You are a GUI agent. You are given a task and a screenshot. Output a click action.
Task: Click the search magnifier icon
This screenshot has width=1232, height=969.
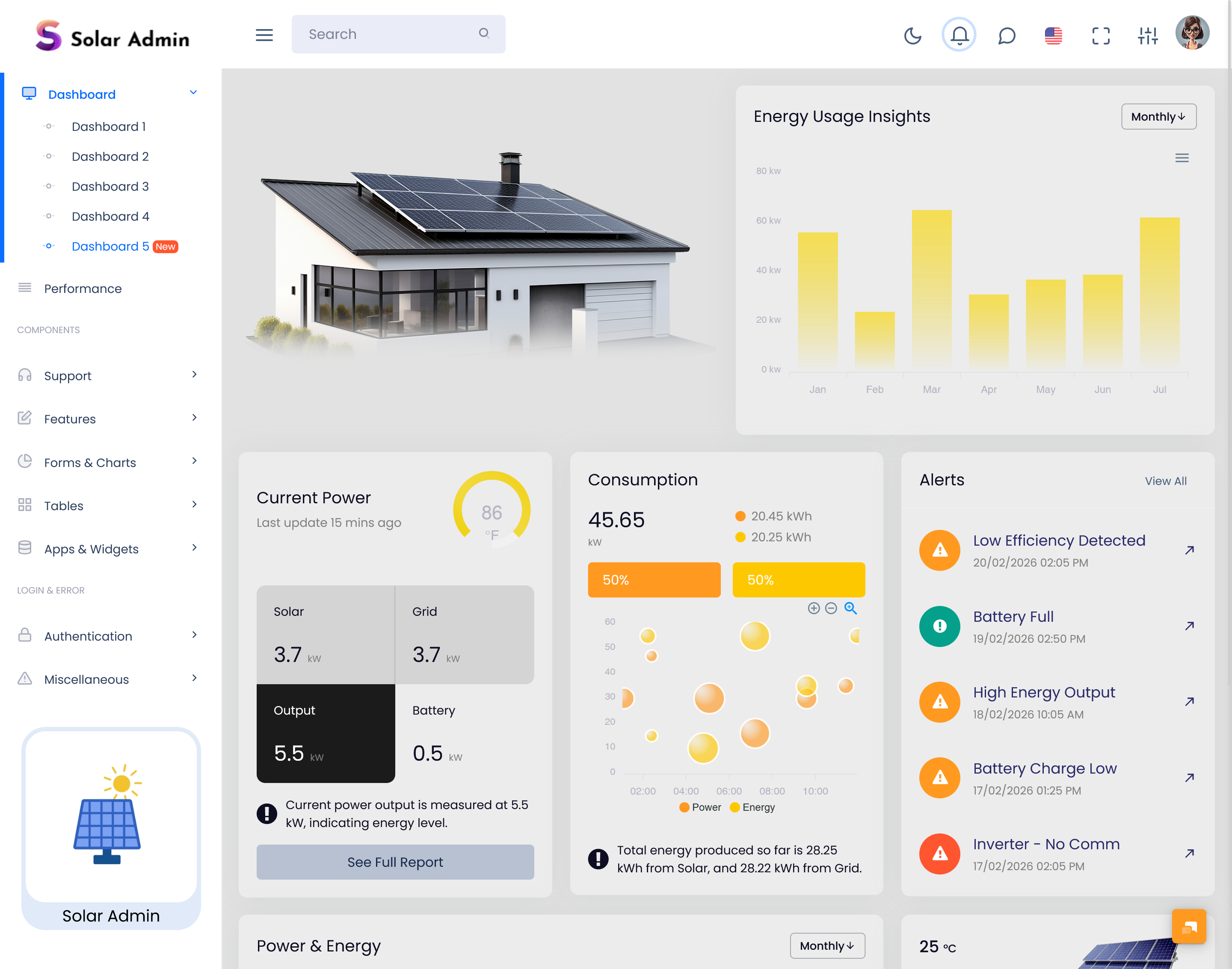[x=483, y=33]
